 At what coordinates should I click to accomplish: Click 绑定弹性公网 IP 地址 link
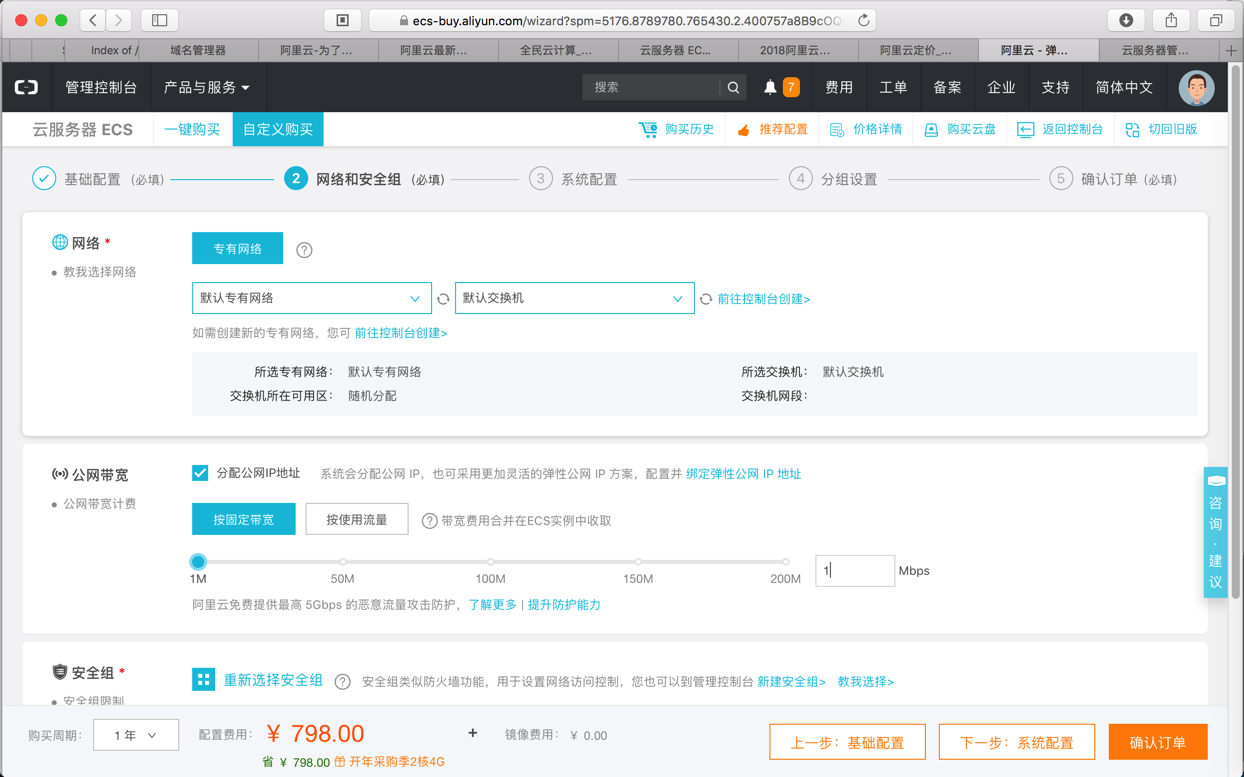pos(743,474)
